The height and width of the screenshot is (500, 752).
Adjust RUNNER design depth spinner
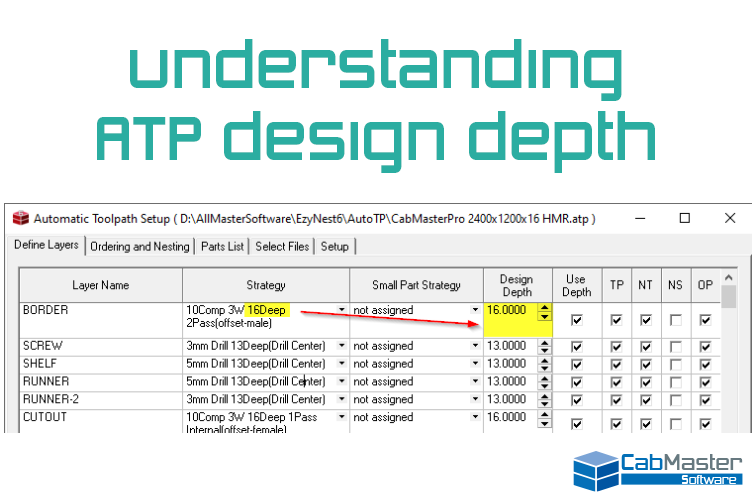pyautogui.click(x=544, y=383)
